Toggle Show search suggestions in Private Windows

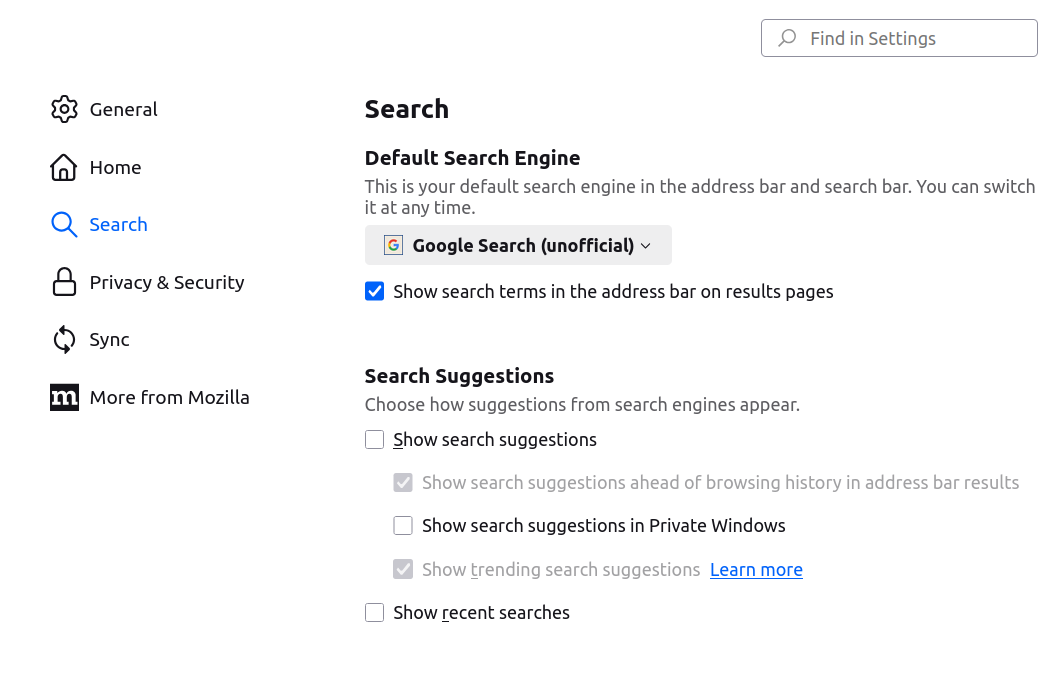403,525
